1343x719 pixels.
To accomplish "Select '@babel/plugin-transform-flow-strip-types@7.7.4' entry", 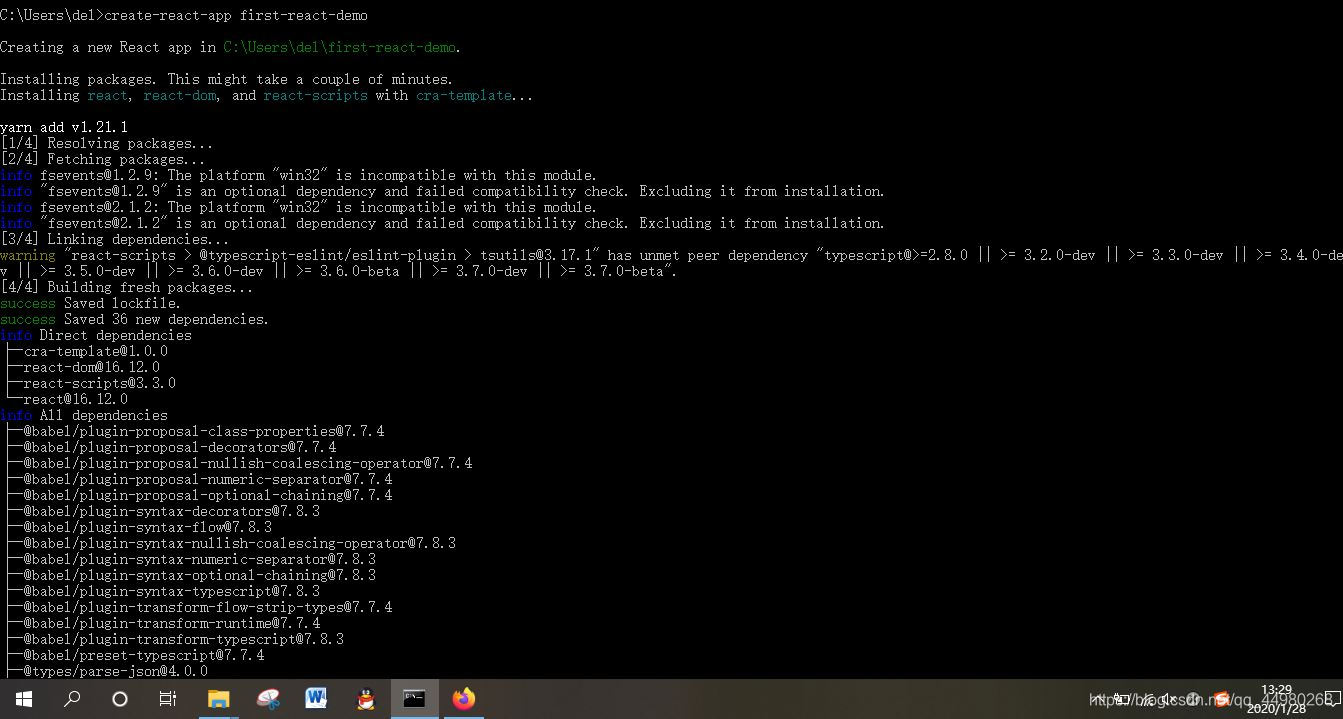I will point(208,607).
